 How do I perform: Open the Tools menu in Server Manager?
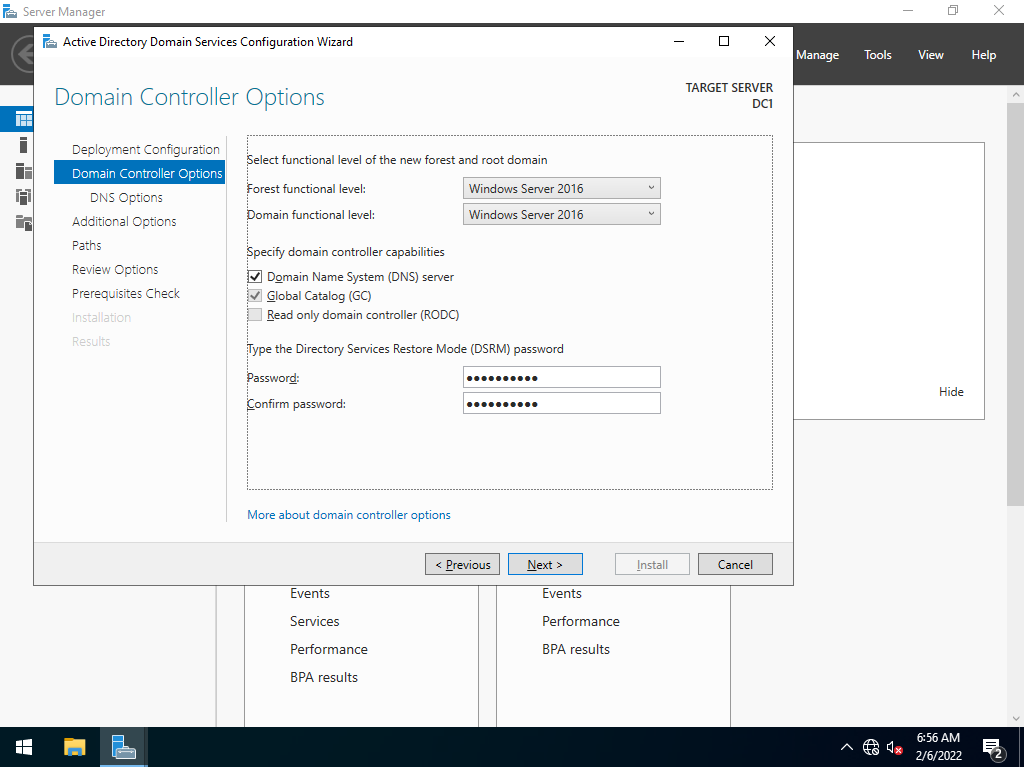(x=878, y=55)
